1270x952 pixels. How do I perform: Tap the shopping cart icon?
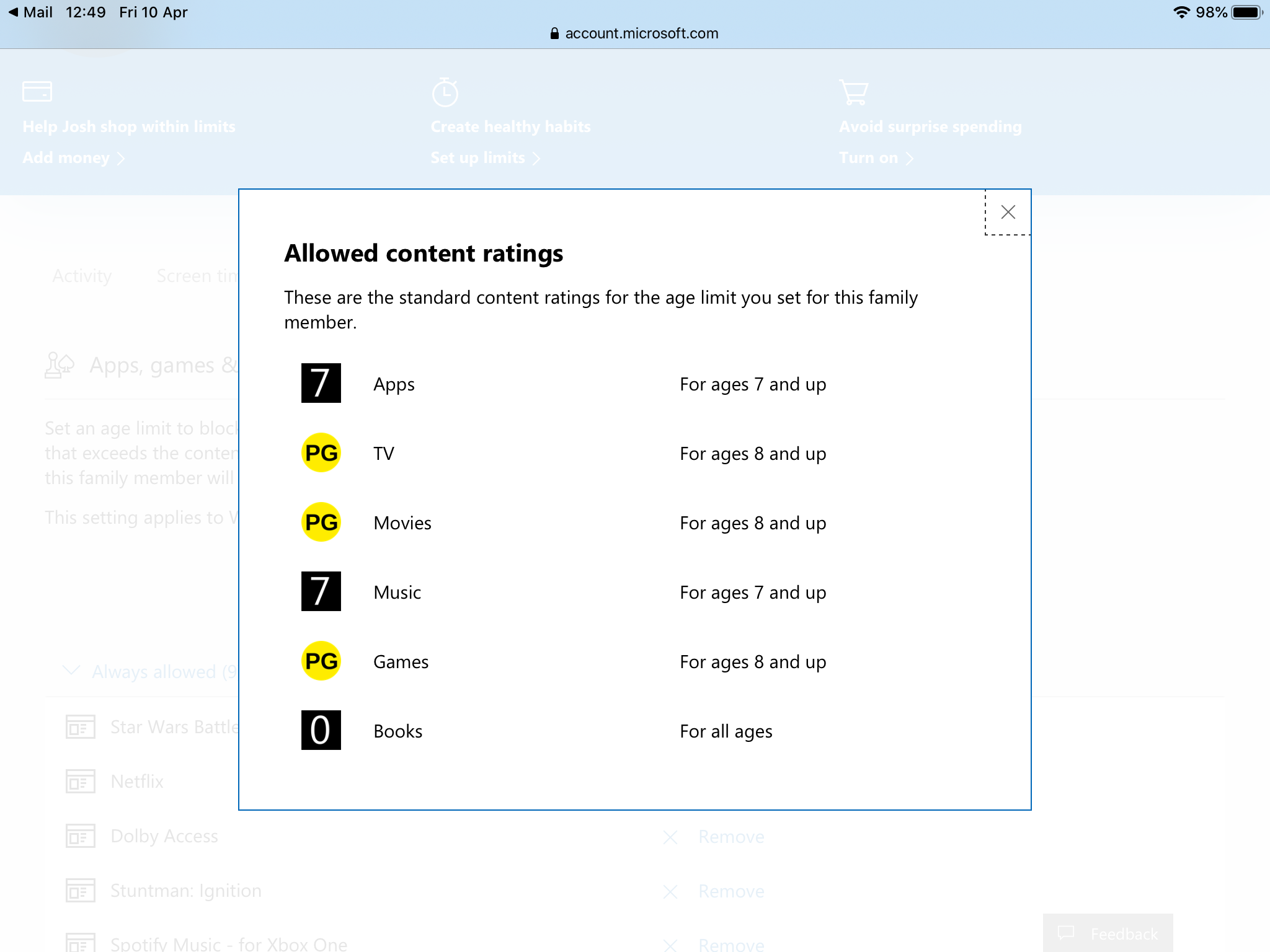[x=853, y=92]
